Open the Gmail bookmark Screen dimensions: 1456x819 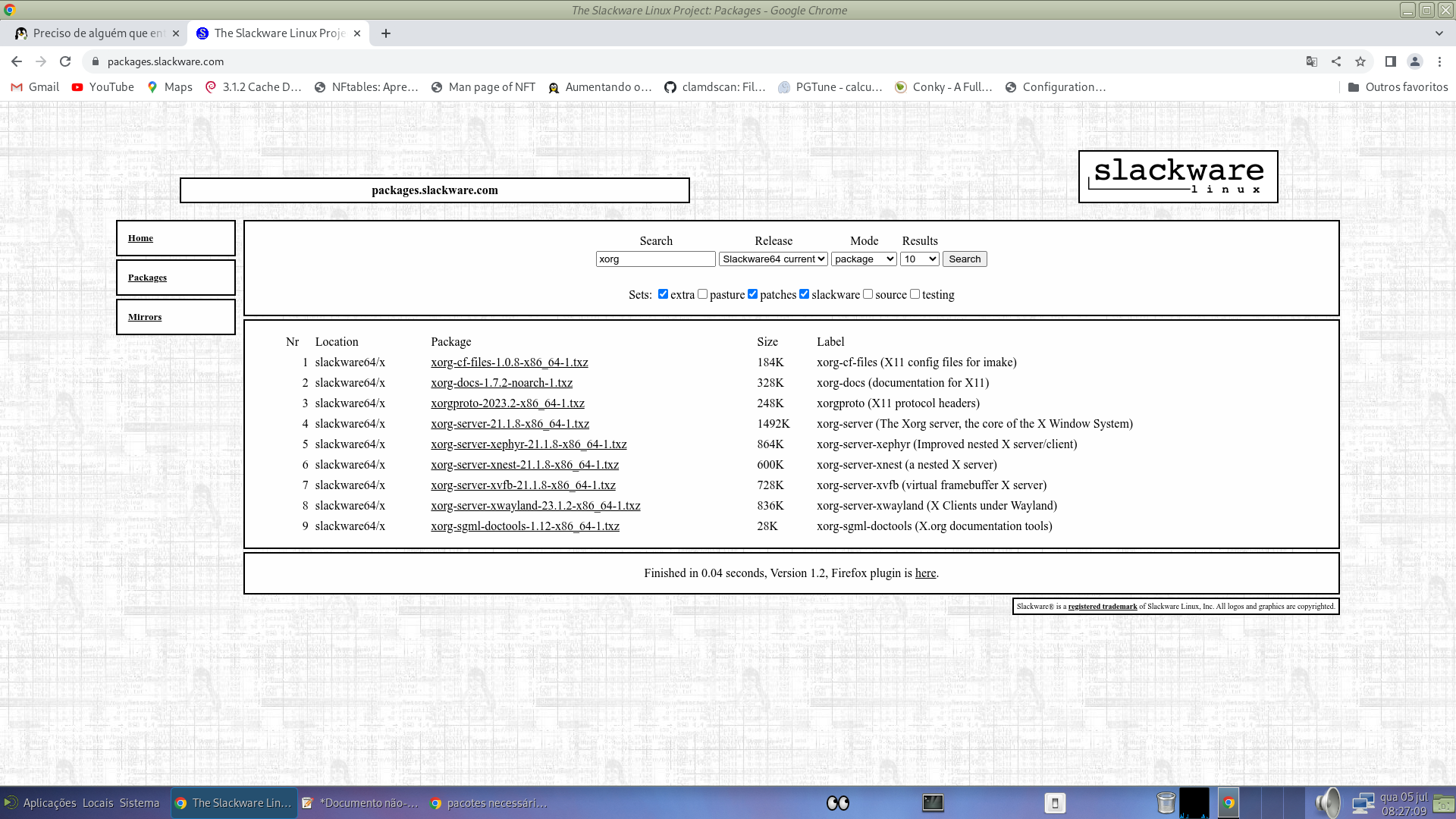(35, 87)
